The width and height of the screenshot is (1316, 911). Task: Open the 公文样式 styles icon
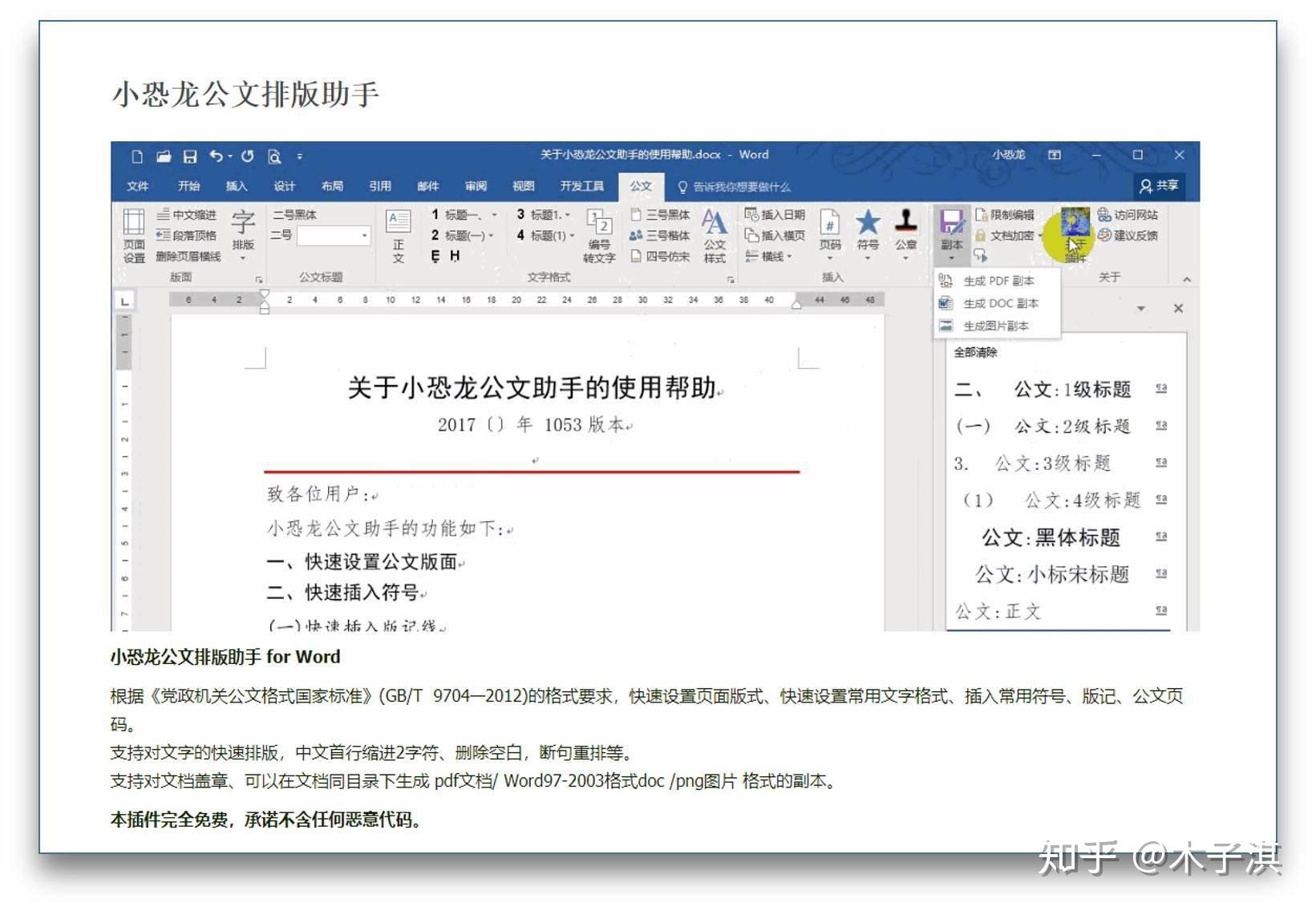coord(714,234)
